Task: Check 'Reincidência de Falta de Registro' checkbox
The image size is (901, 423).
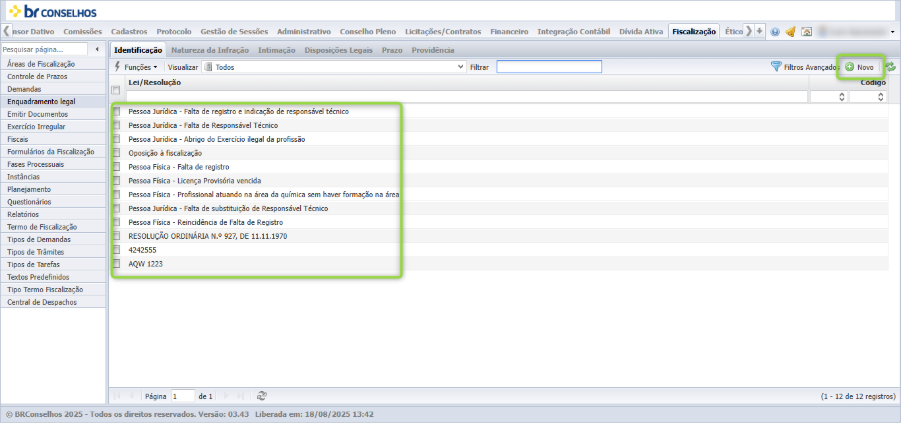Action: pos(117,222)
